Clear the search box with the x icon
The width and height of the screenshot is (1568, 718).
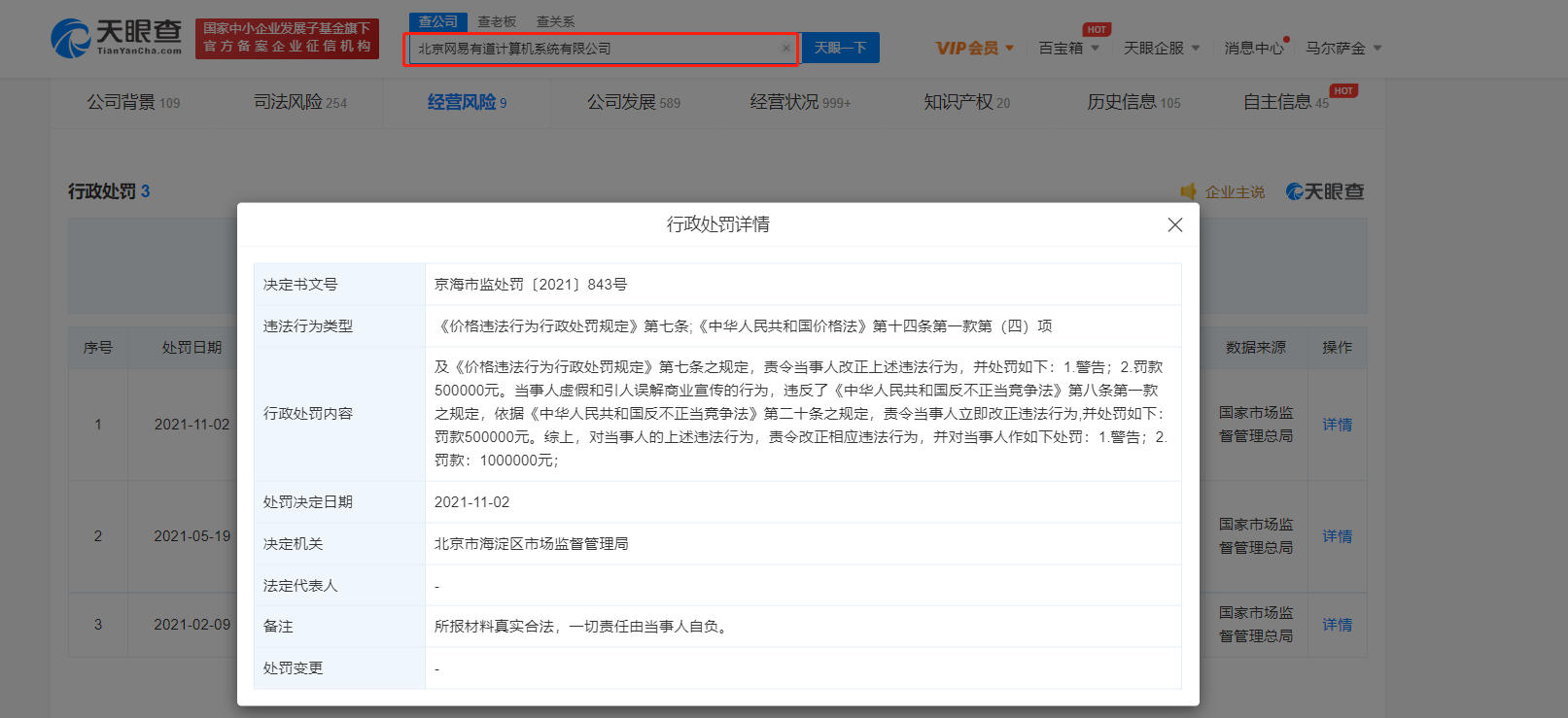point(785,49)
